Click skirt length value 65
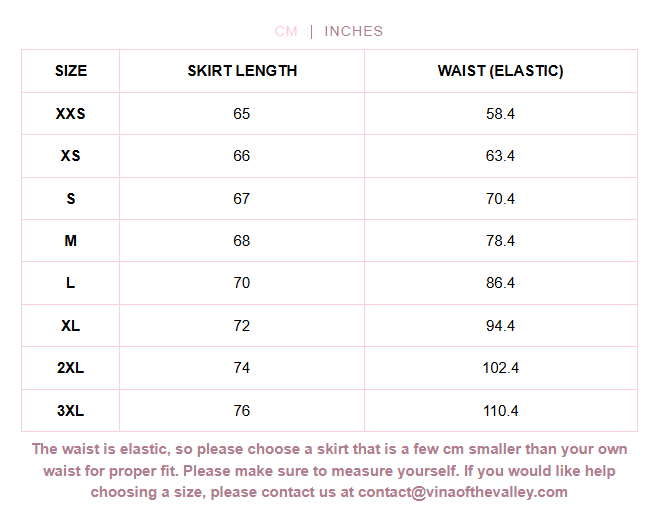The image size is (660, 532). [242, 114]
